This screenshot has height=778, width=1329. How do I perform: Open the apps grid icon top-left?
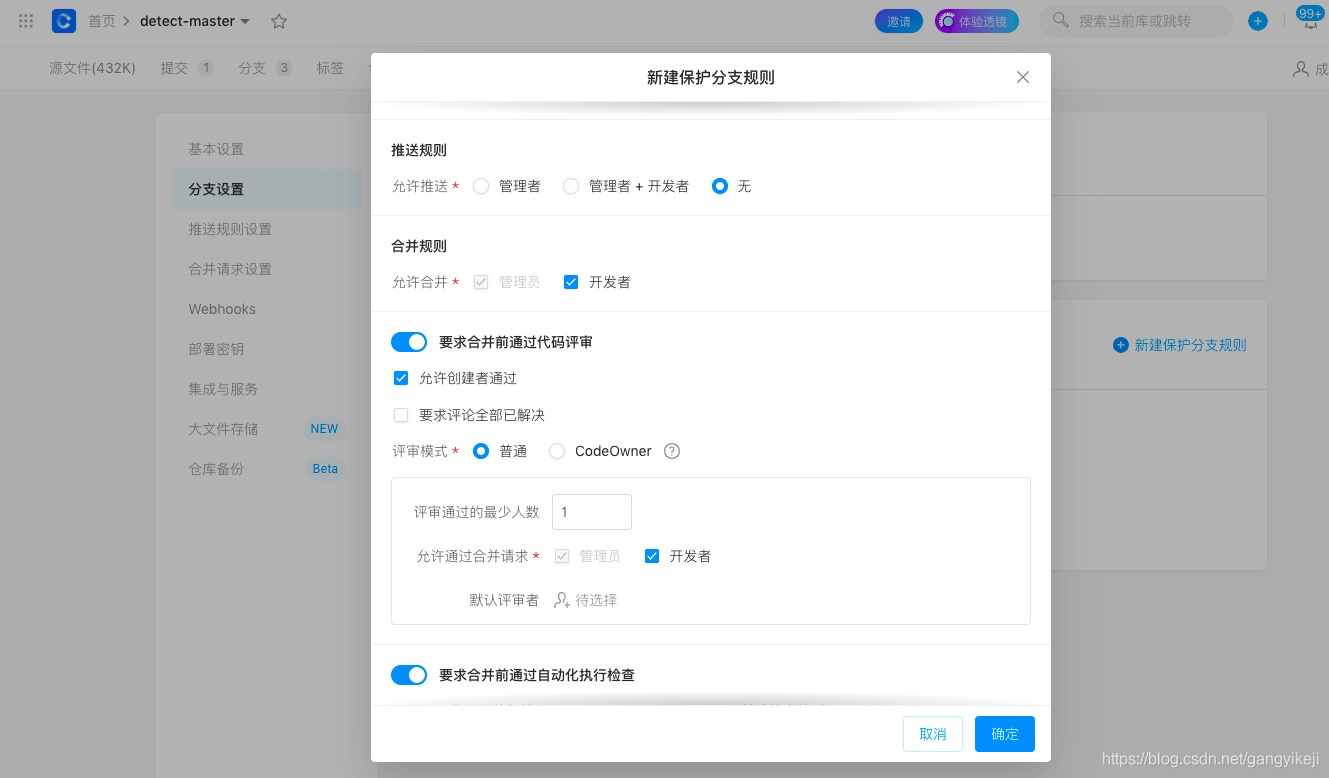click(24, 21)
